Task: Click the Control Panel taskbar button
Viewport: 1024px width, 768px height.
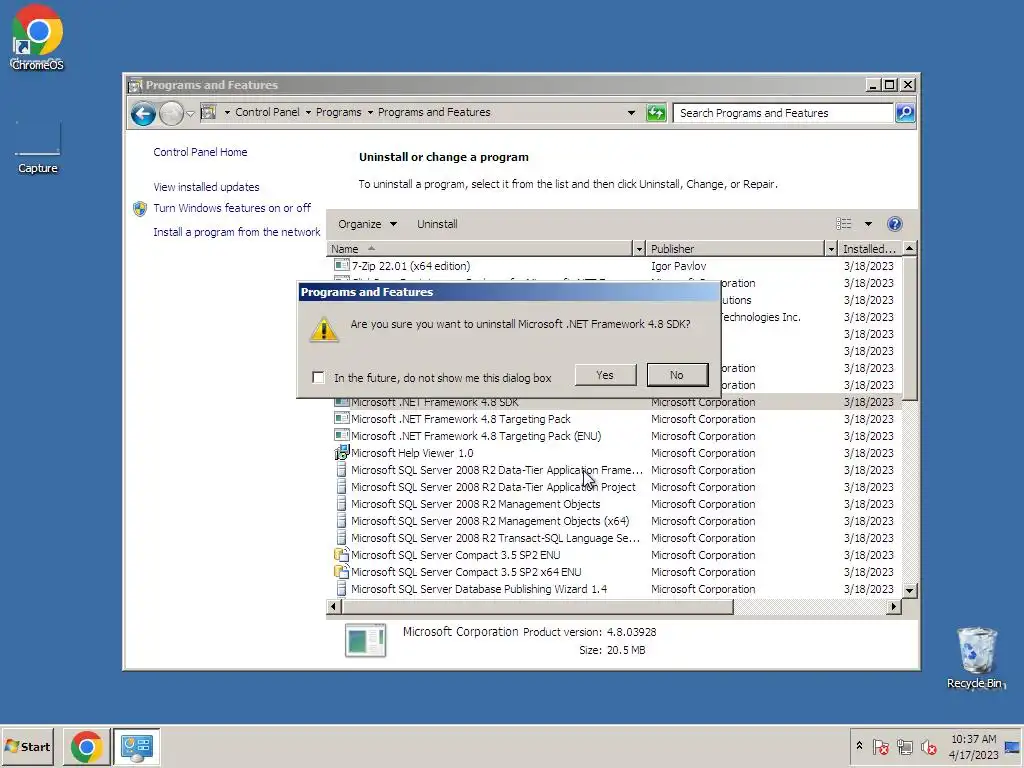Action: [x=137, y=746]
